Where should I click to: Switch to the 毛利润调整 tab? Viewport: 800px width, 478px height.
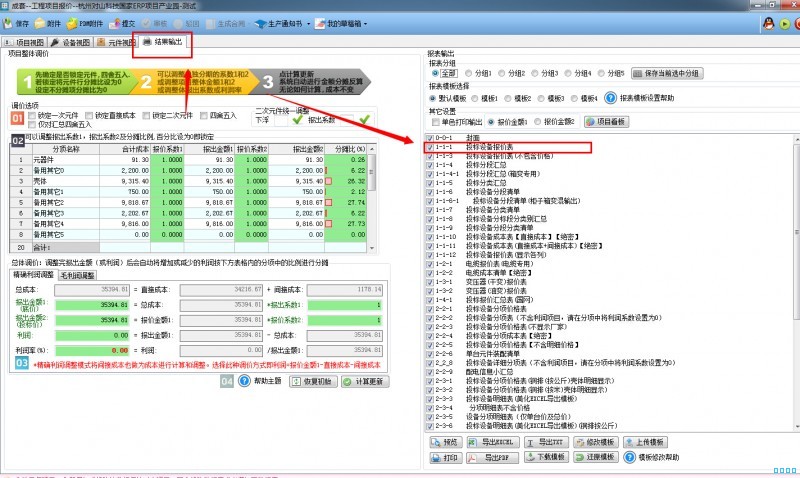pyautogui.click(x=77, y=275)
